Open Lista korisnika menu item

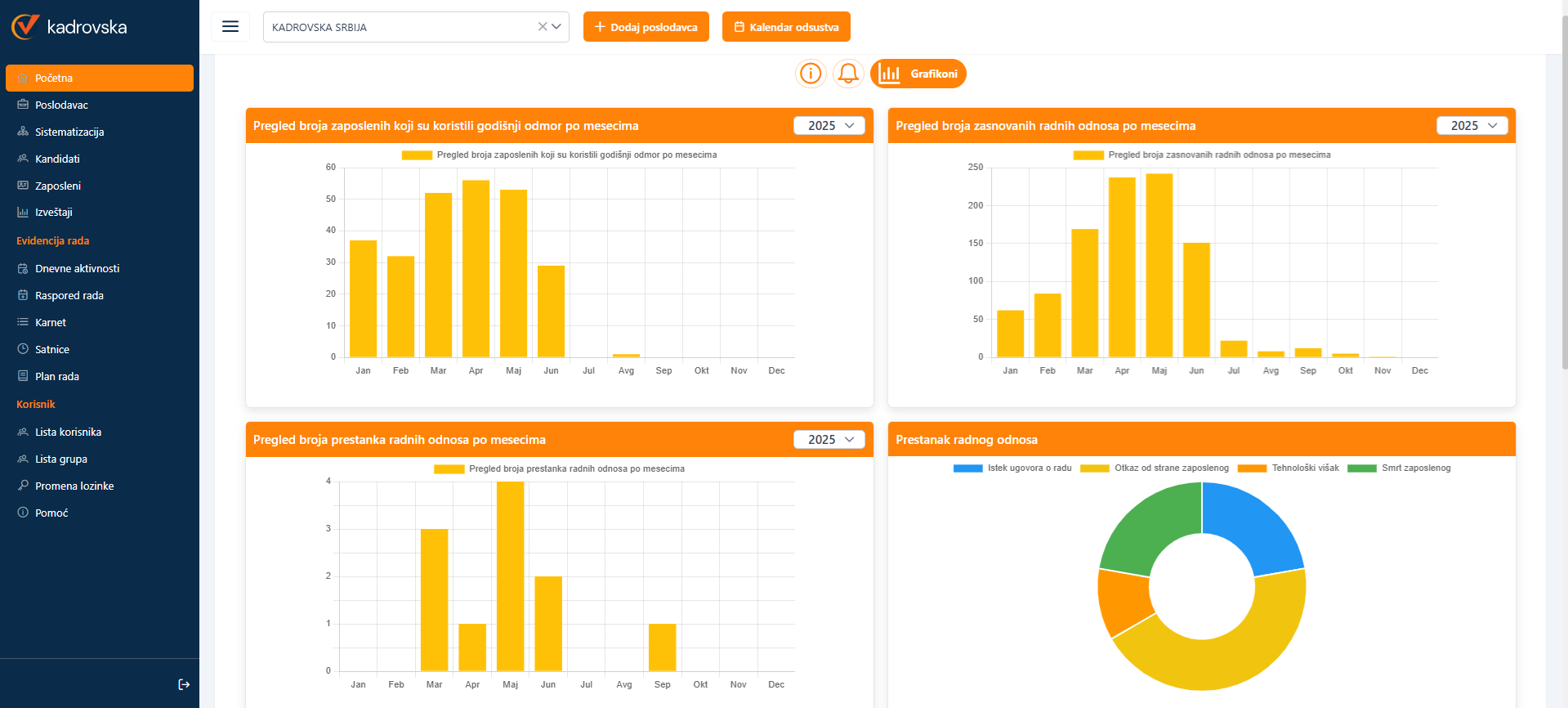[x=68, y=432]
